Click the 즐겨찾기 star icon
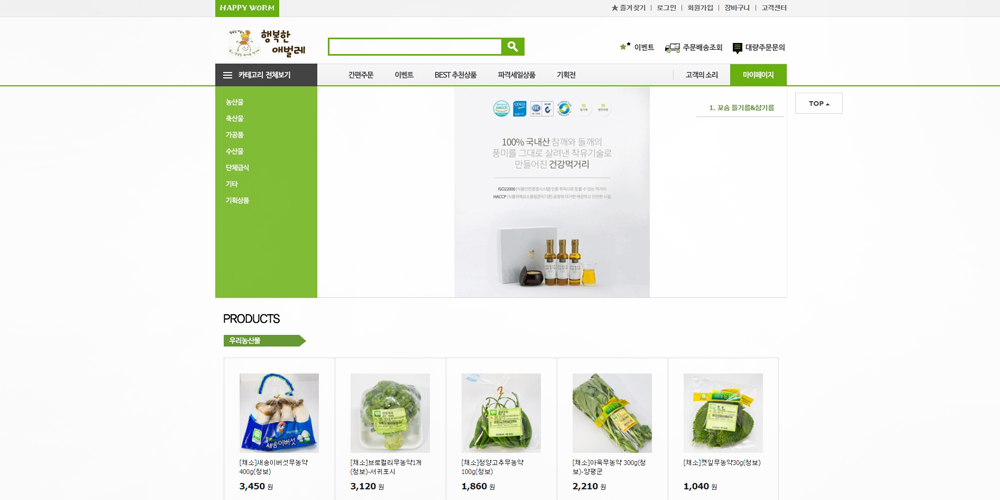1000x500 pixels. click(x=615, y=8)
